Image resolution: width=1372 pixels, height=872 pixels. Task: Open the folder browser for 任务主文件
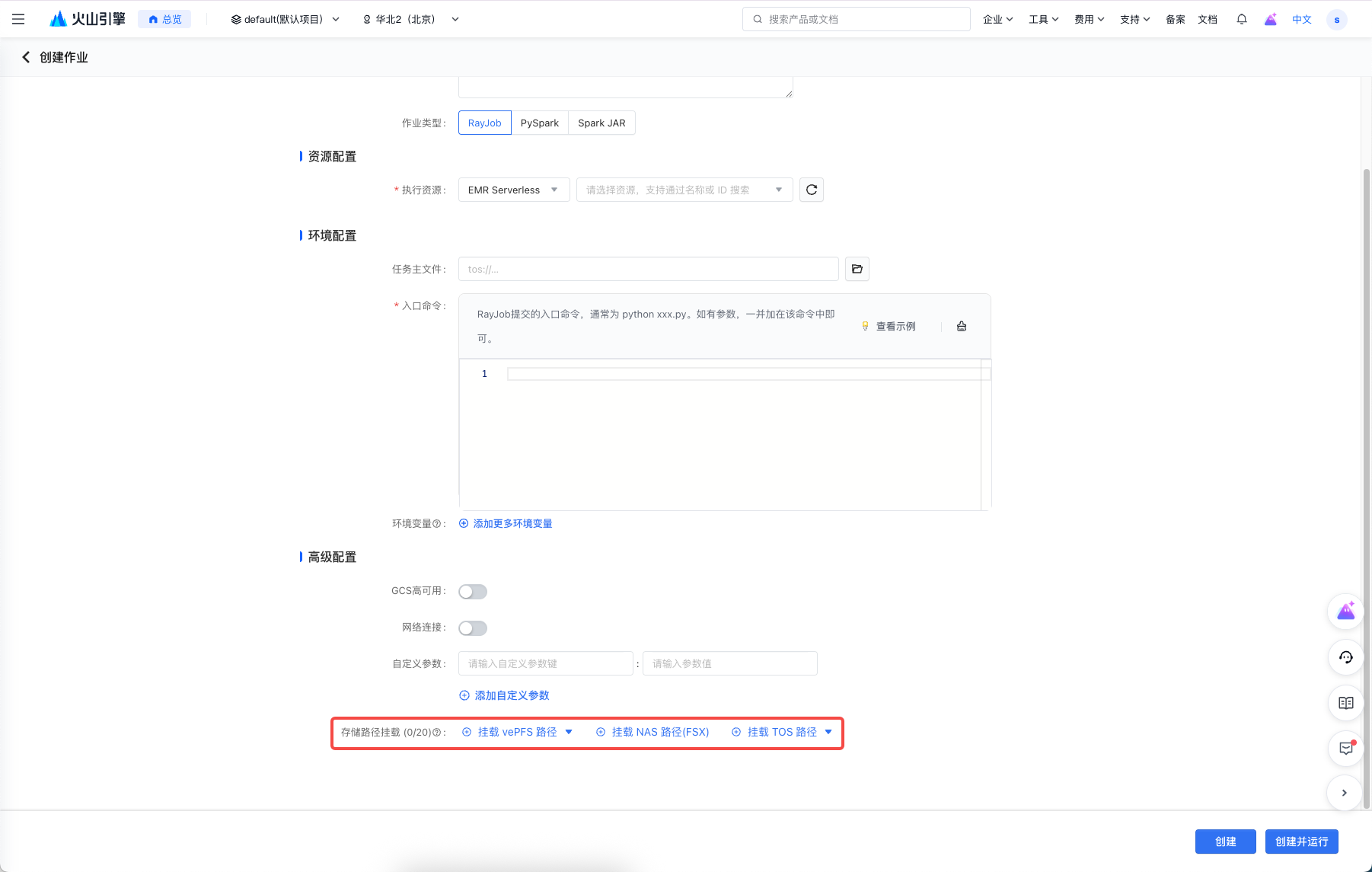[857, 269]
